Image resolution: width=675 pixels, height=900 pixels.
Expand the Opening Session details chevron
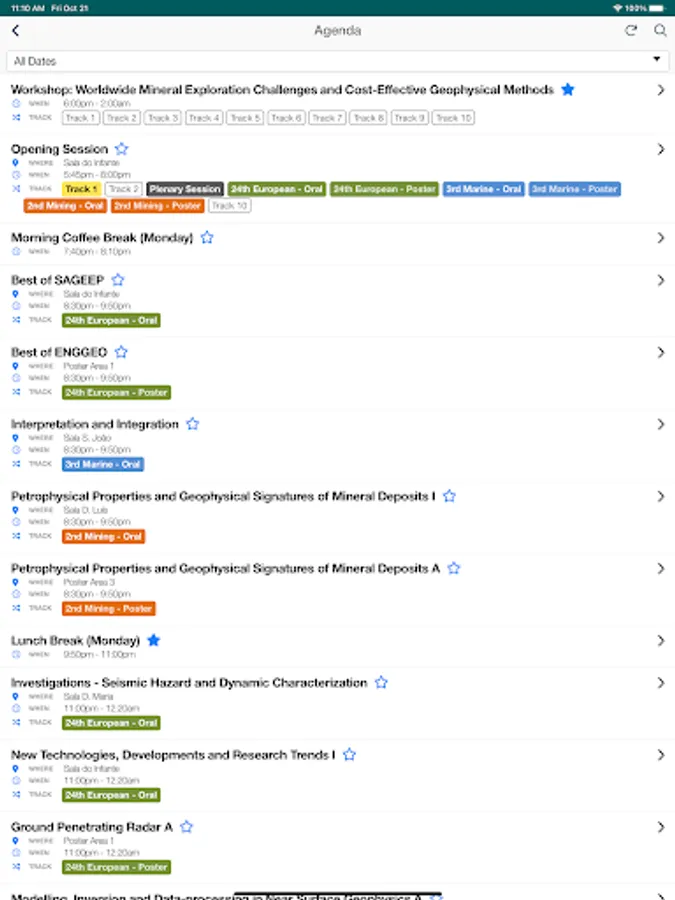(x=660, y=150)
